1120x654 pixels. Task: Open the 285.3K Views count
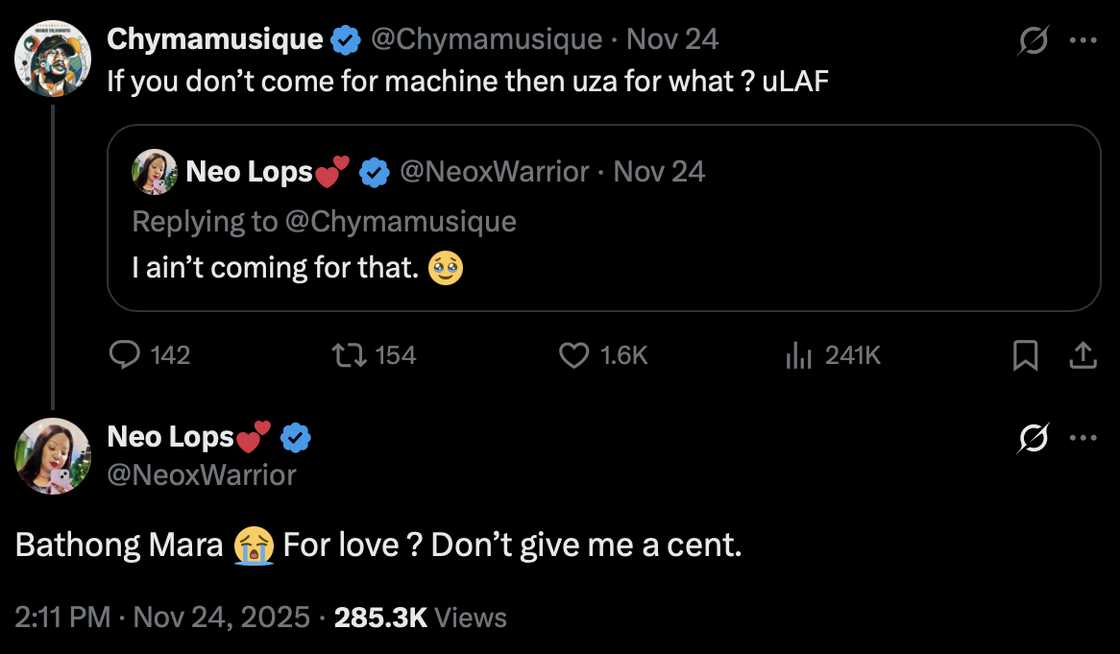(x=420, y=618)
